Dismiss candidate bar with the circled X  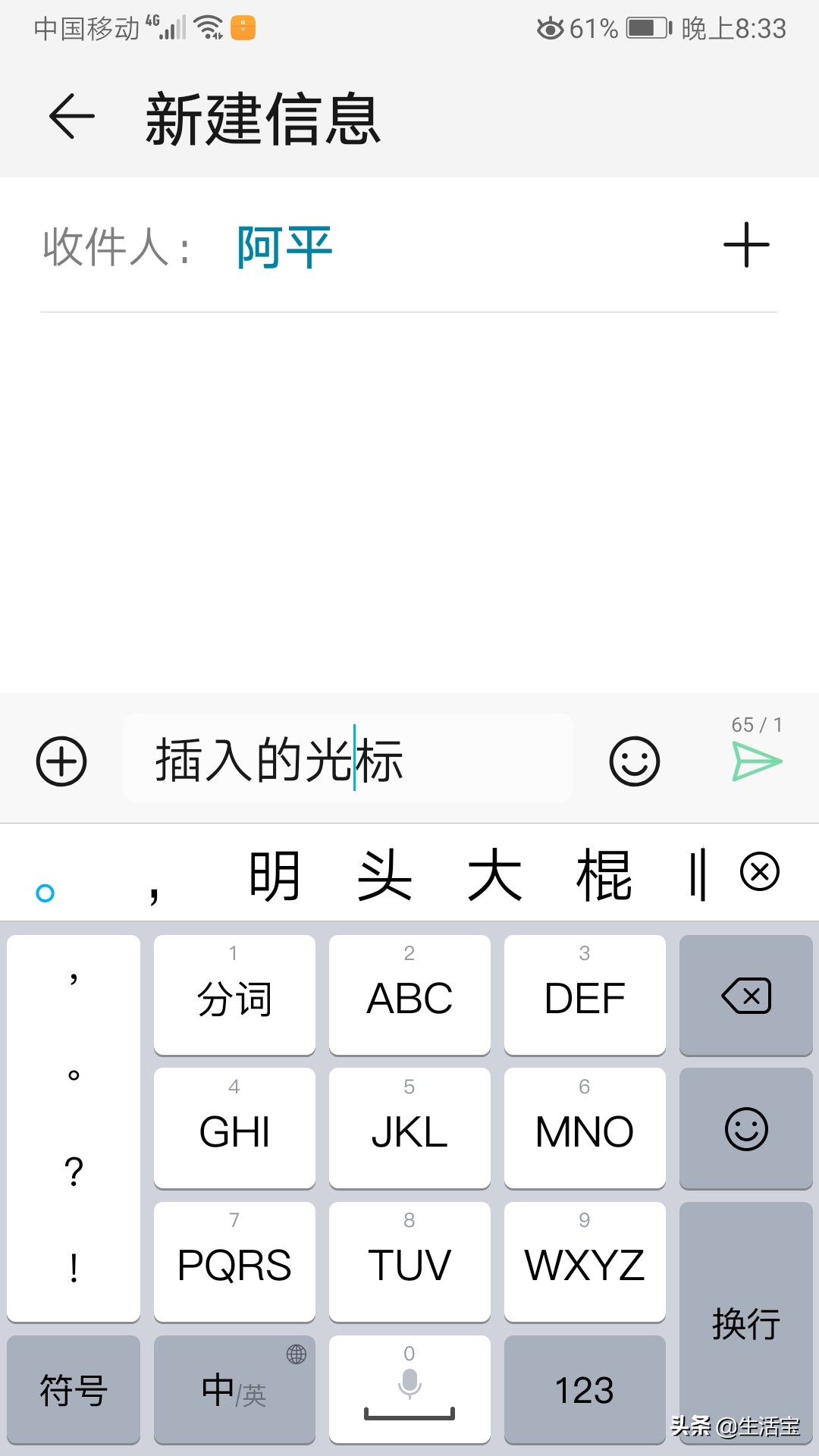tap(760, 871)
